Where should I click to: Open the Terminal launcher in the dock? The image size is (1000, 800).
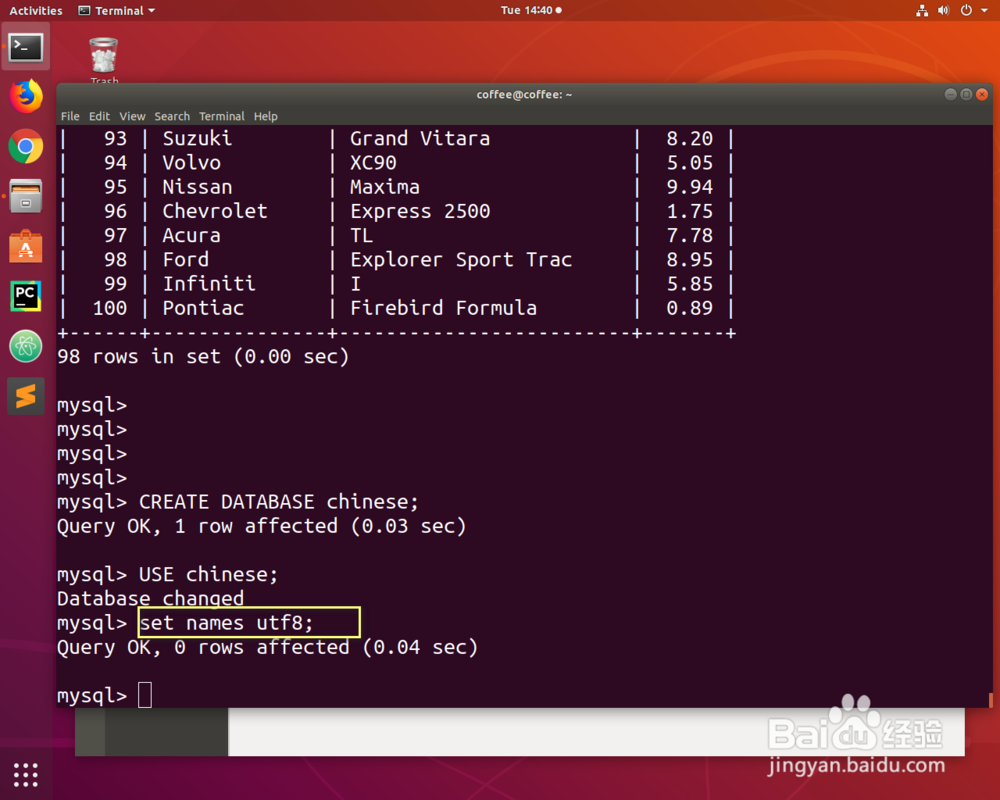click(26, 47)
